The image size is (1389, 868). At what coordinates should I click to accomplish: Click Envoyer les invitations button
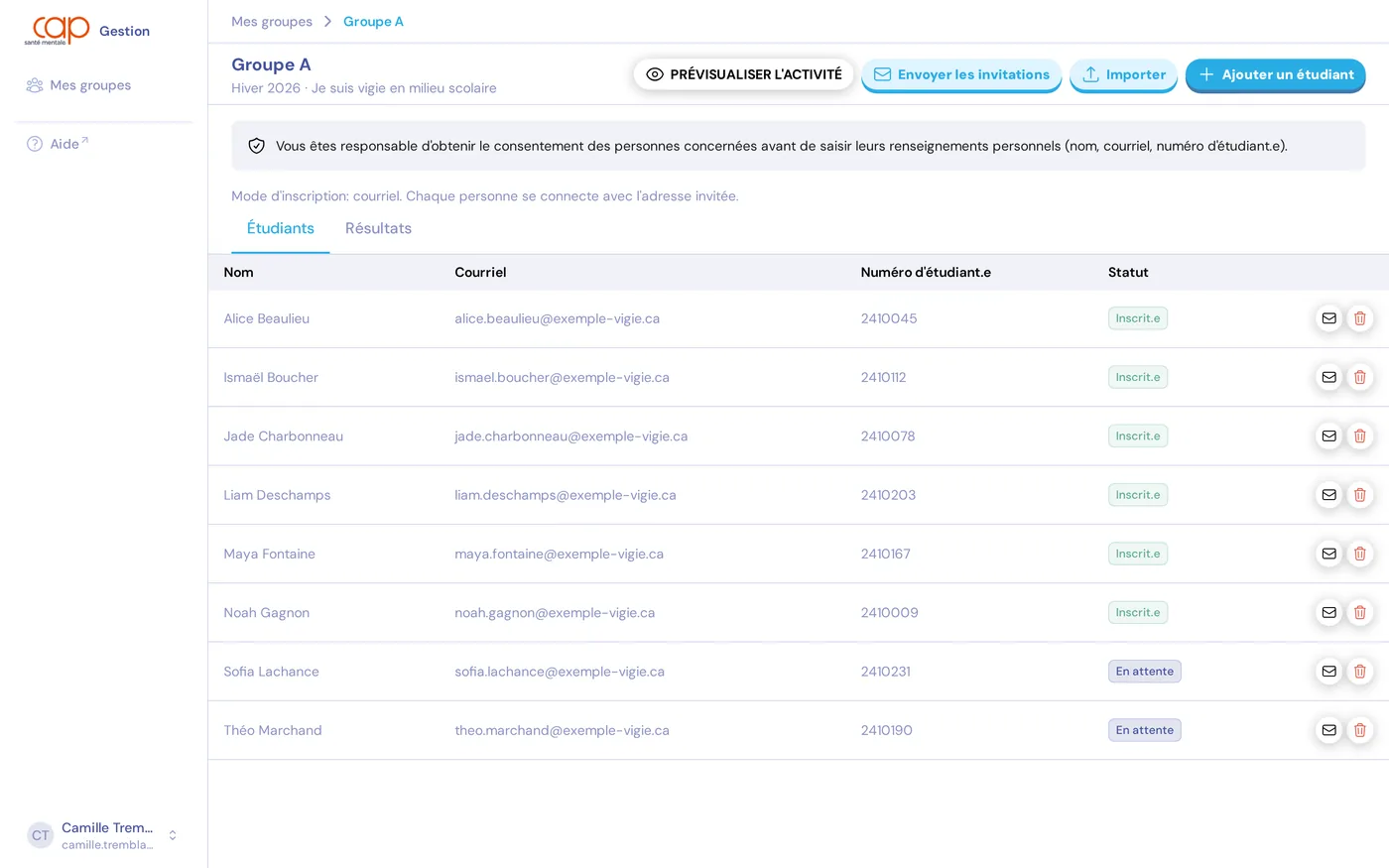961,74
